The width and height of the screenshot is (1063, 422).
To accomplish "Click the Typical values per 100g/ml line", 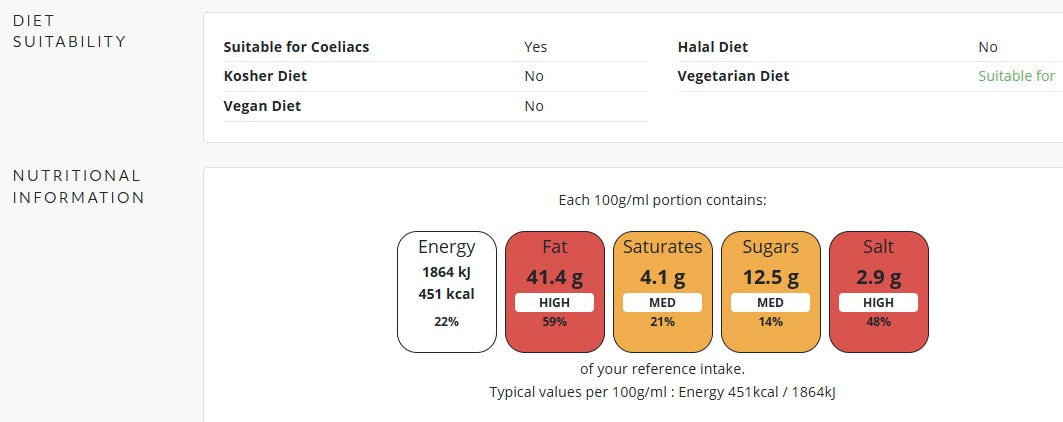I will (662, 392).
